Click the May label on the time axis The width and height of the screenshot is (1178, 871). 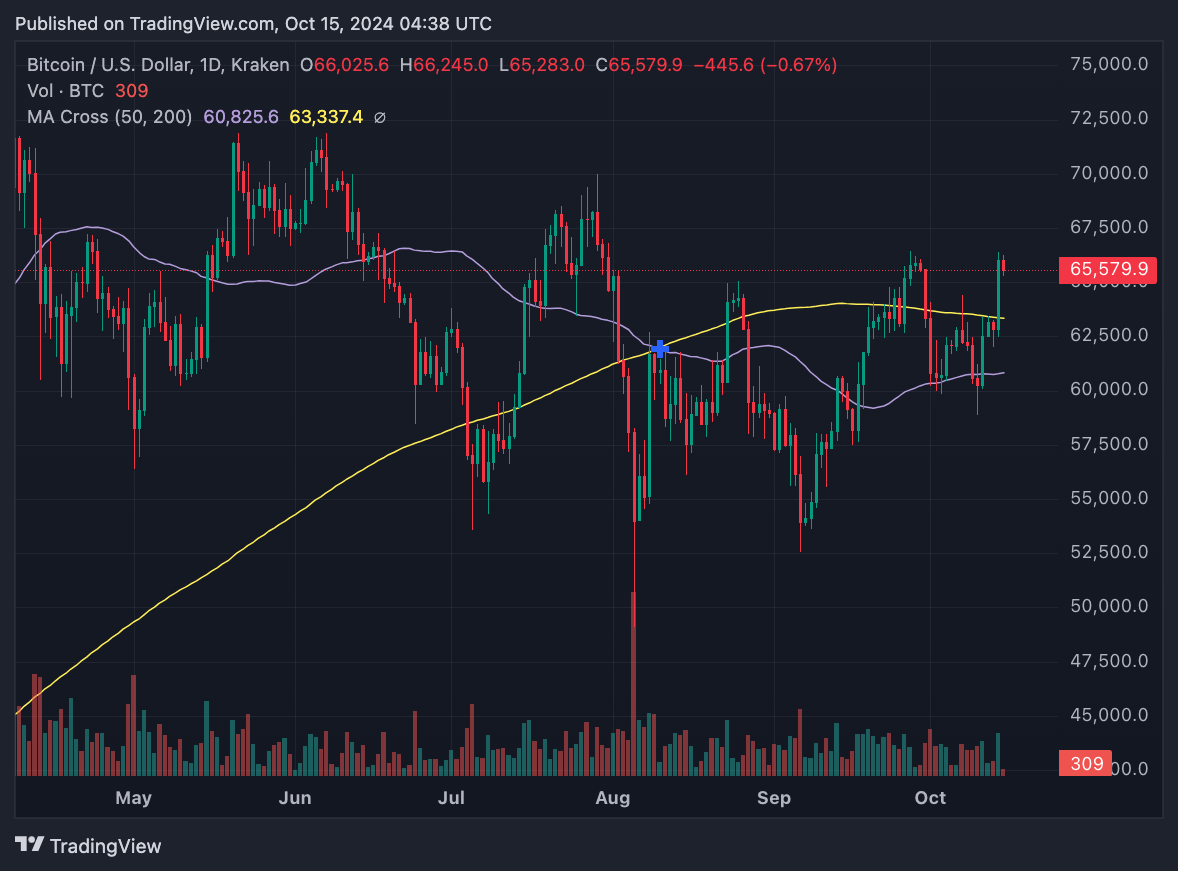pyautogui.click(x=133, y=798)
